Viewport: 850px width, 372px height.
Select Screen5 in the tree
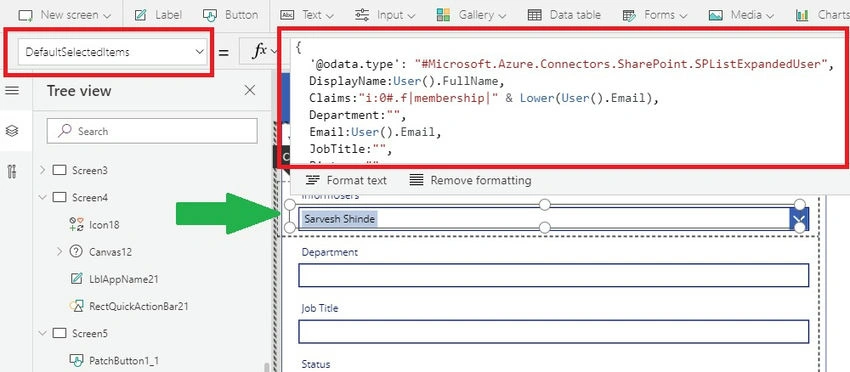(90, 333)
